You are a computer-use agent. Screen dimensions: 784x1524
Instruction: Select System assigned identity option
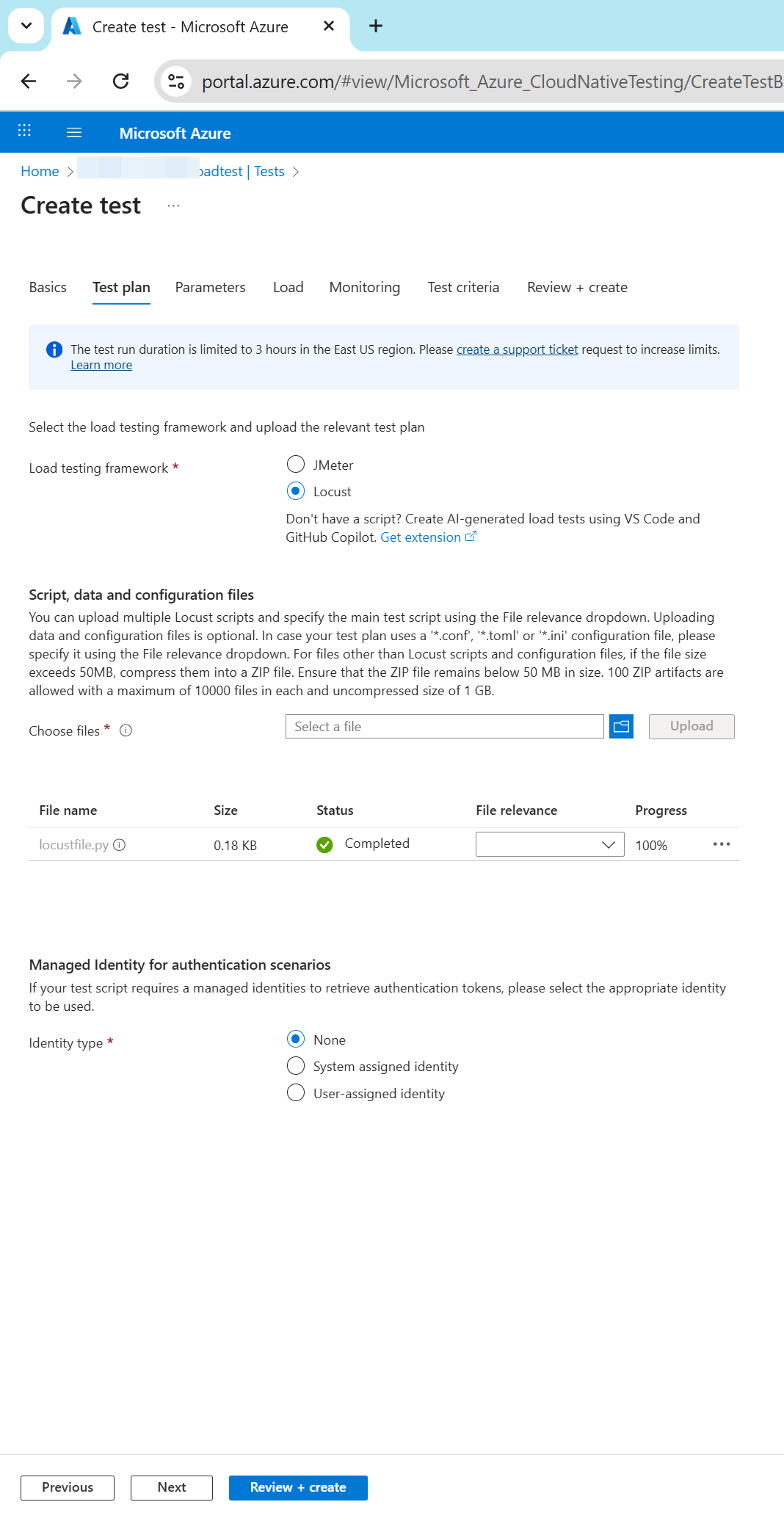[x=296, y=1066]
